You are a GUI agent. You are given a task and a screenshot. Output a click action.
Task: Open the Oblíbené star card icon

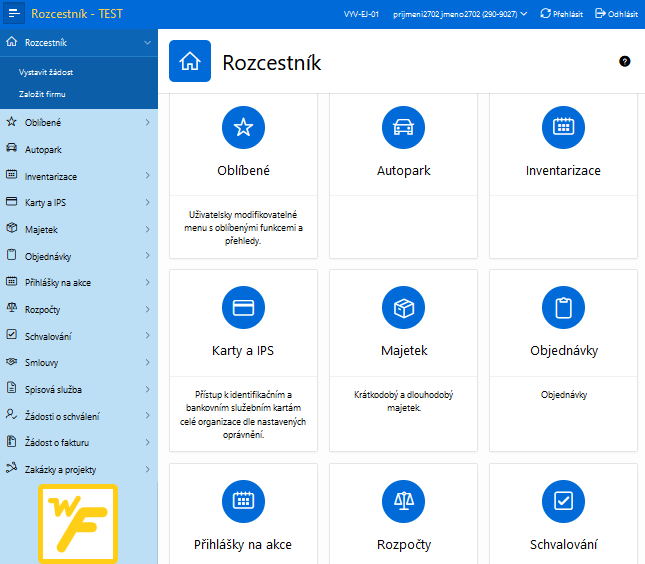point(244,128)
